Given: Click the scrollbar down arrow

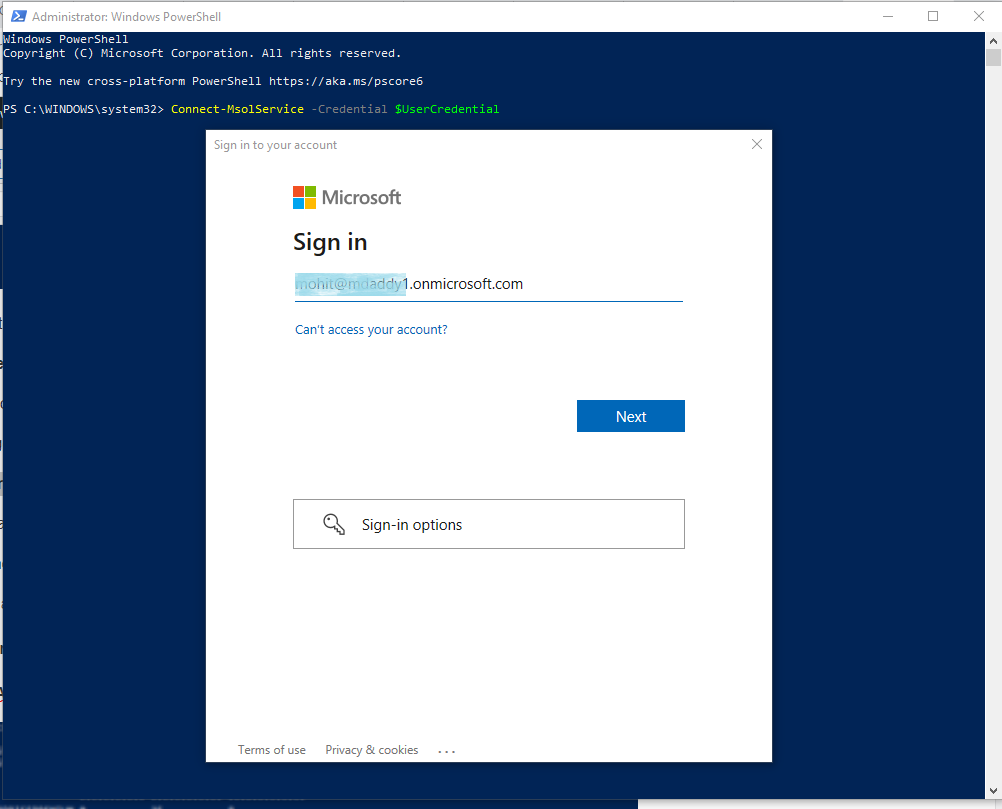Looking at the screenshot, I should [994, 791].
